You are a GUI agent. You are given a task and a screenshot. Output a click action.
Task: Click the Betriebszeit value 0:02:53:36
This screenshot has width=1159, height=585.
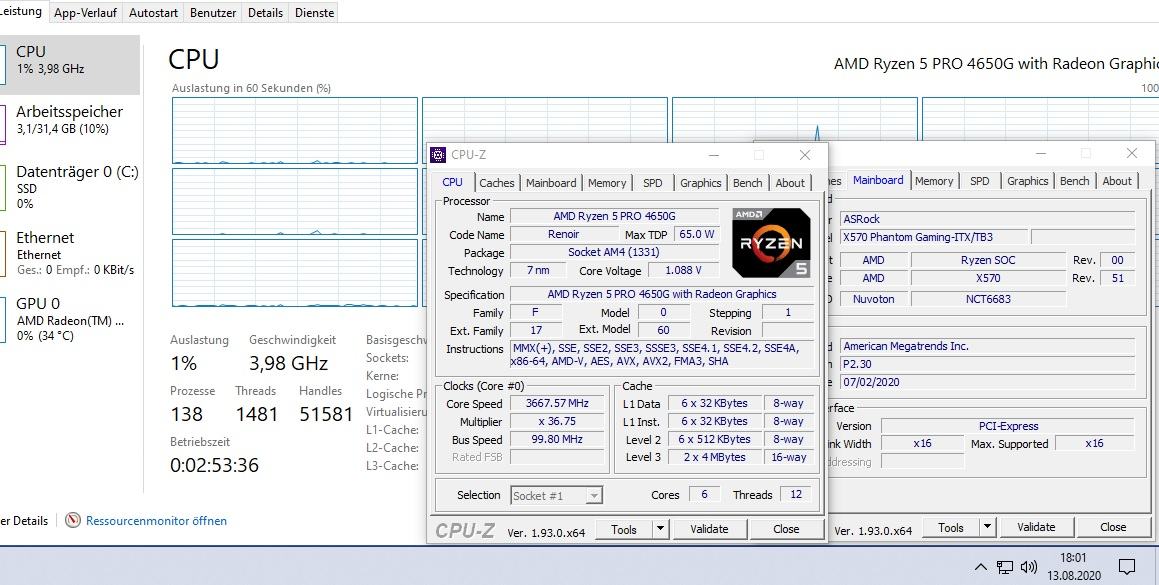[x=214, y=465]
